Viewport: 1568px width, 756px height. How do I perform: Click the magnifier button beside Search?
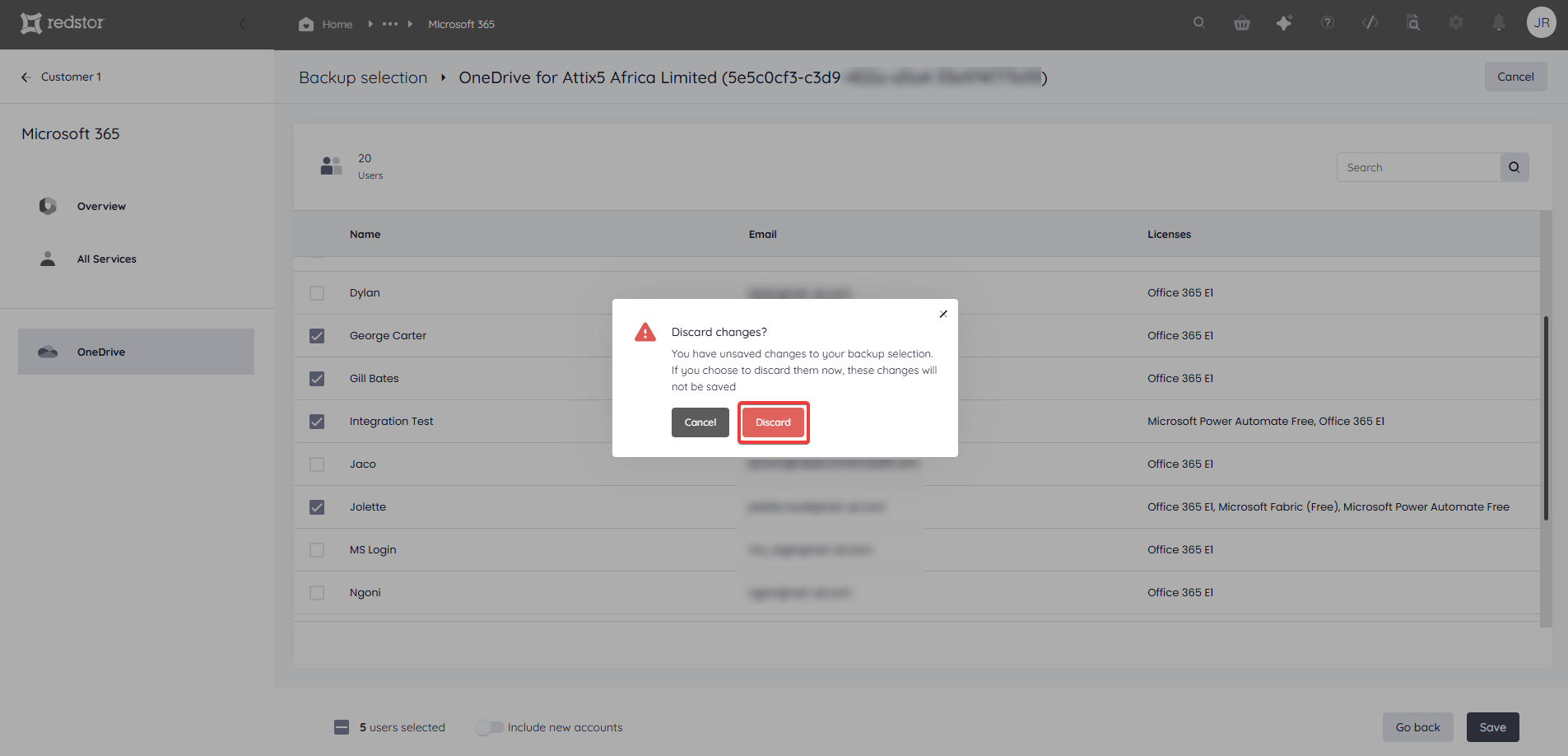tap(1514, 167)
